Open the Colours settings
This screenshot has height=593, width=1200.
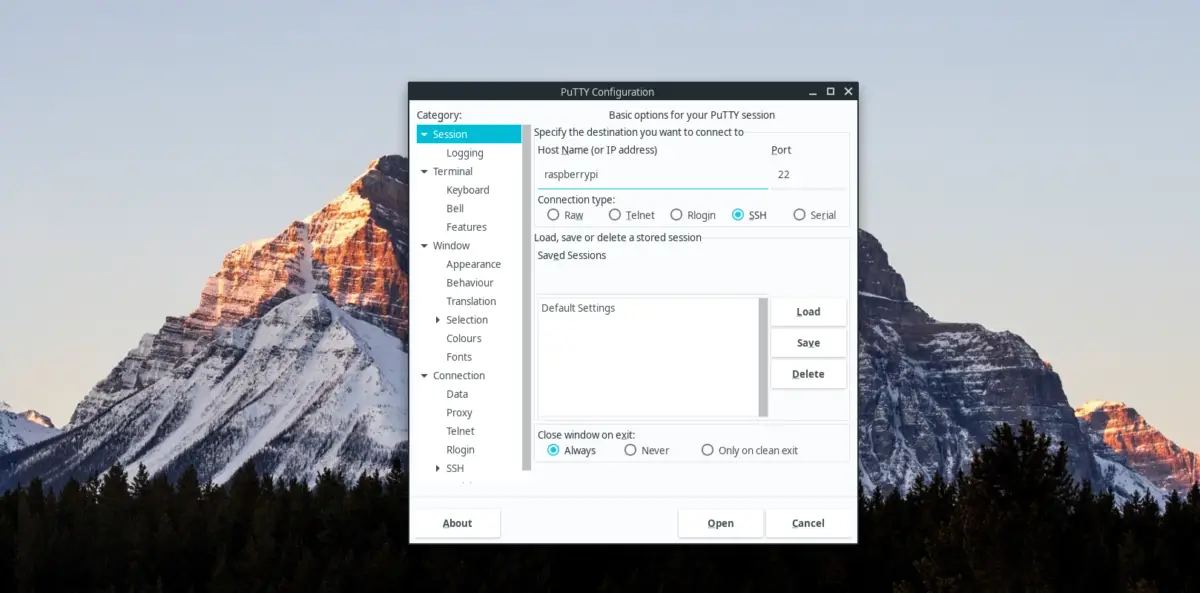(464, 338)
